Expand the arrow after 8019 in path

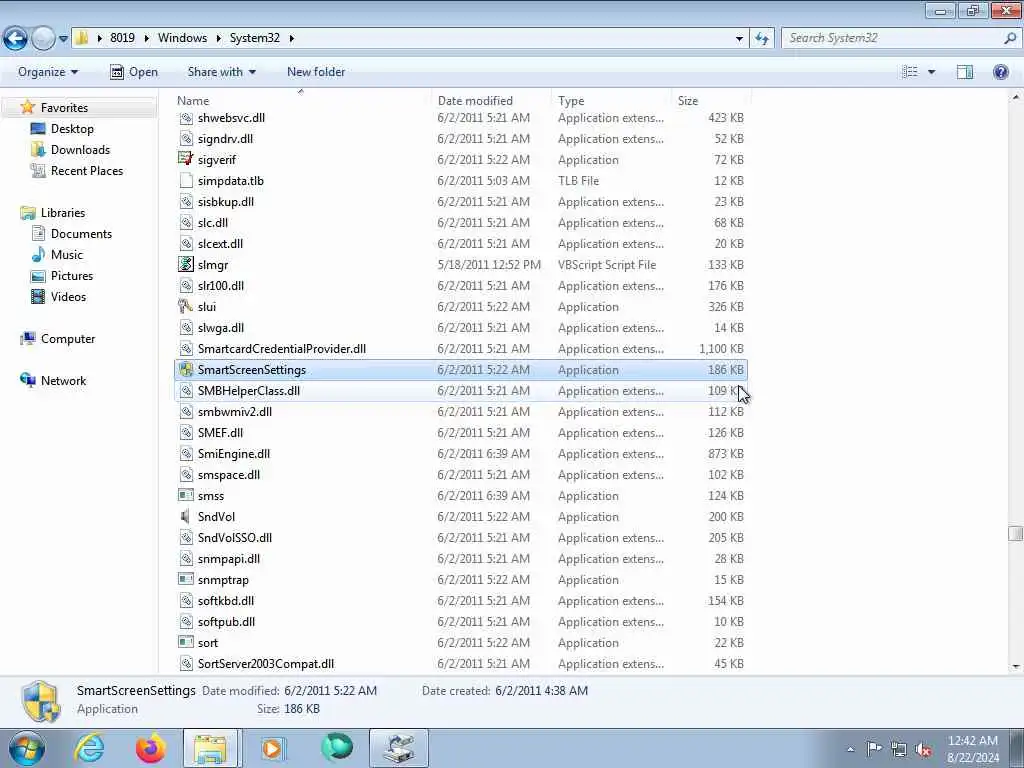(146, 39)
